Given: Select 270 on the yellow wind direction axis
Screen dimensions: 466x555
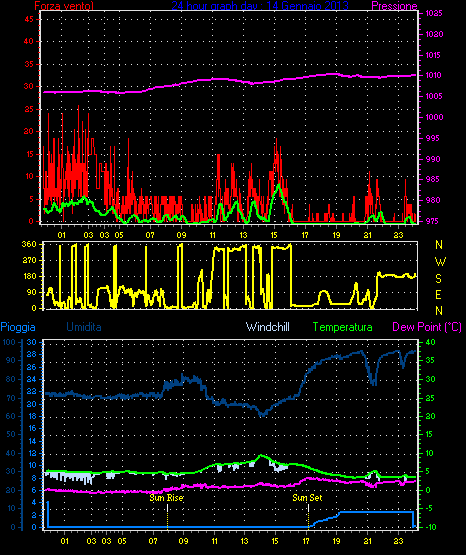Looking at the screenshot, I should click(x=29, y=261).
